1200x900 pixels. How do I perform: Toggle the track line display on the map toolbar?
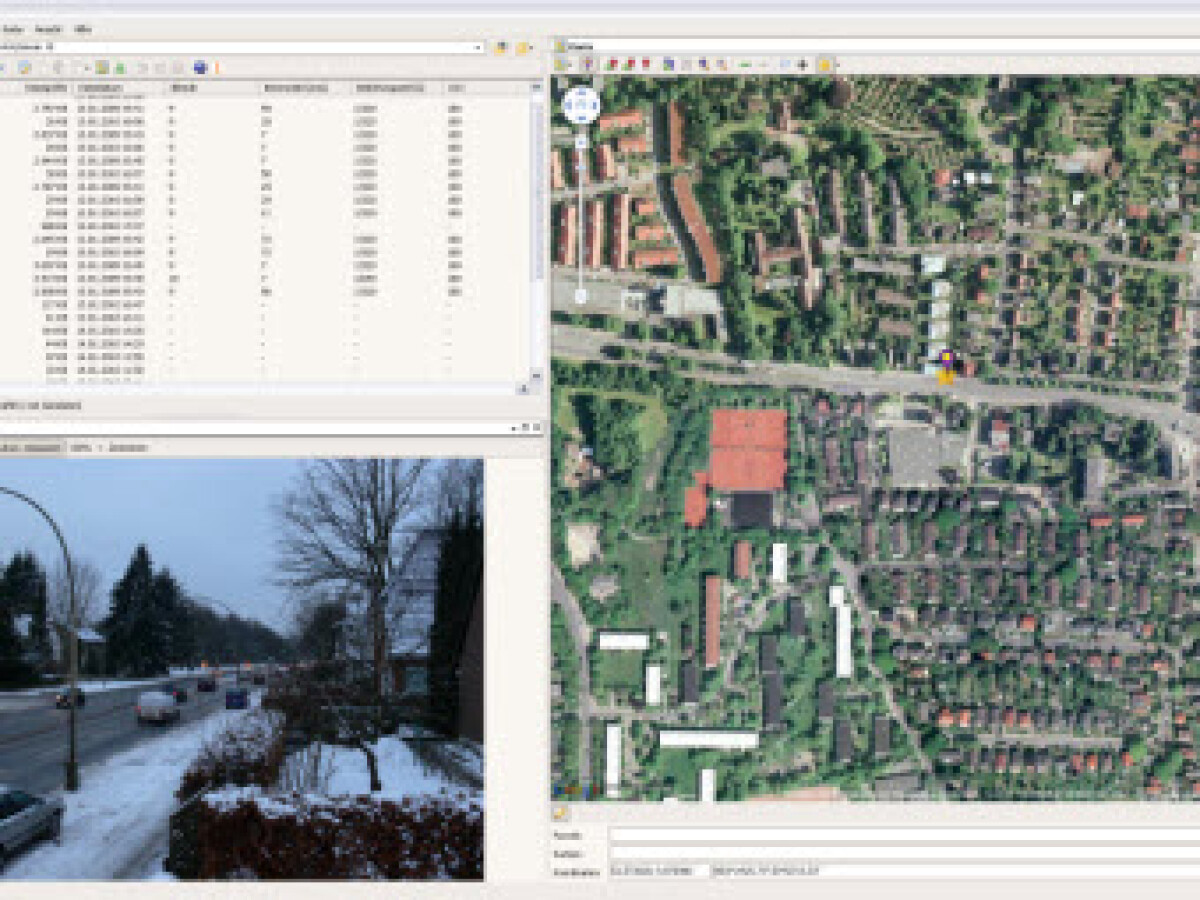[x=745, y=63]
